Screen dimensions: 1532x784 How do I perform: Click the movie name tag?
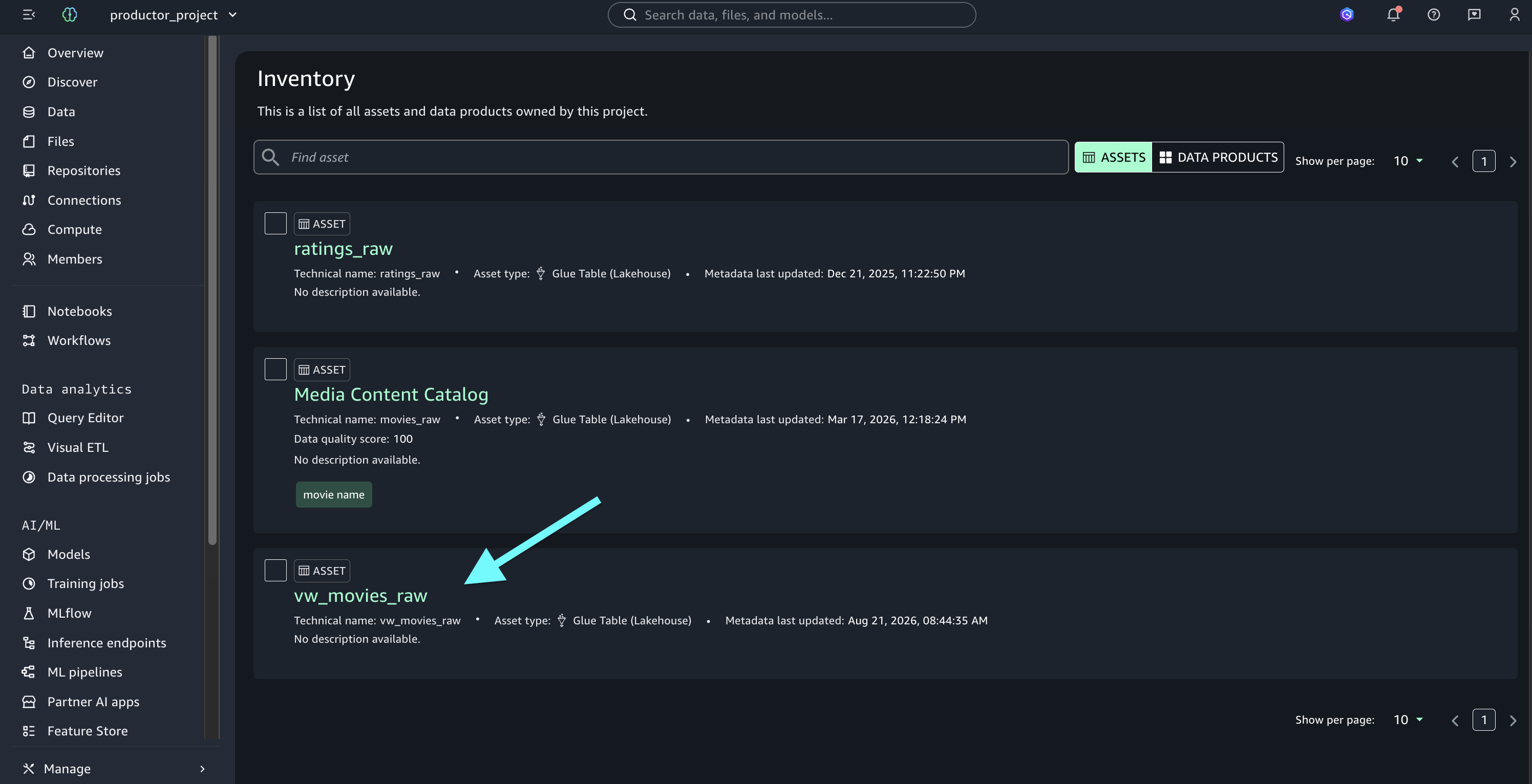(334, 494)
